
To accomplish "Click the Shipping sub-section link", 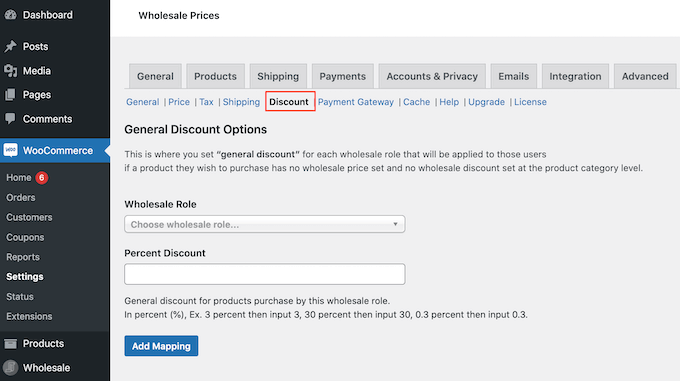I will (x=241, y=102).
